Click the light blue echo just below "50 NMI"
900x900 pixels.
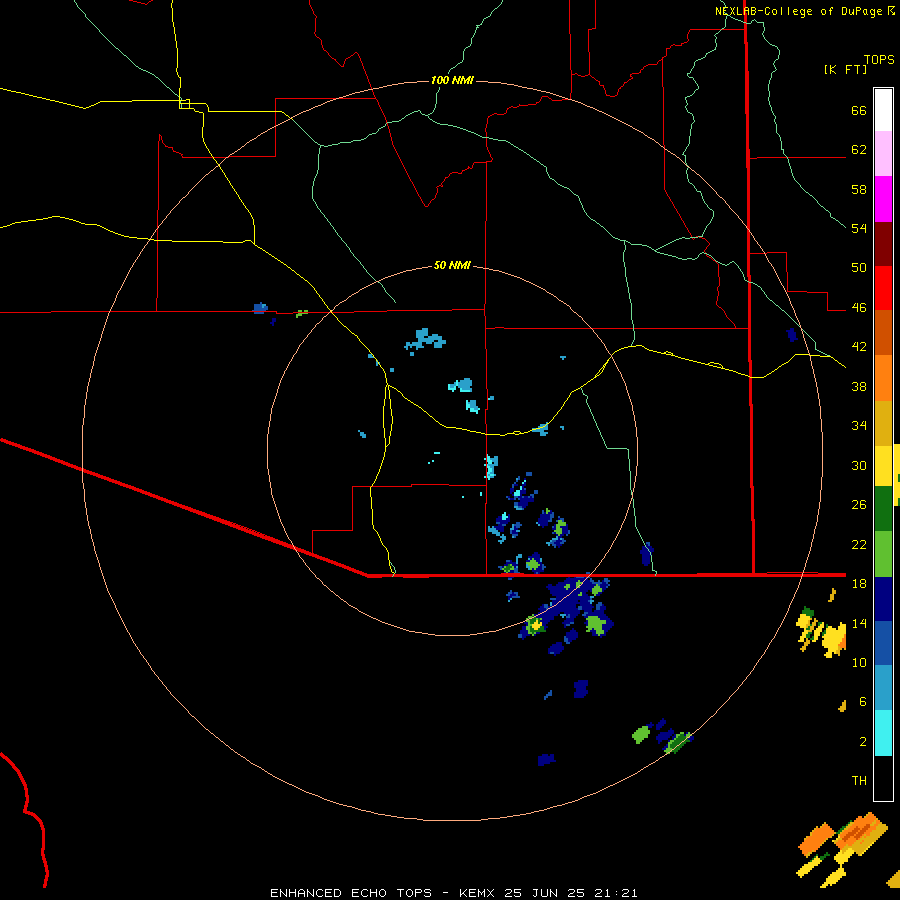tap(425, 340)
